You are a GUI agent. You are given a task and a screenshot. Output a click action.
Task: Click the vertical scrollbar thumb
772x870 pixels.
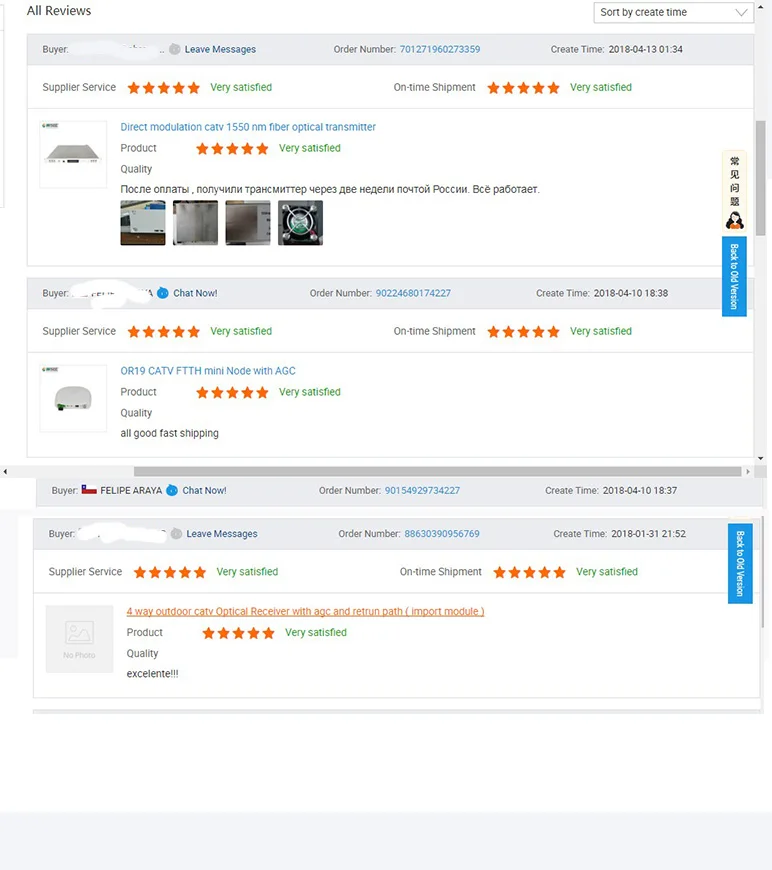[x=760, y=178]
